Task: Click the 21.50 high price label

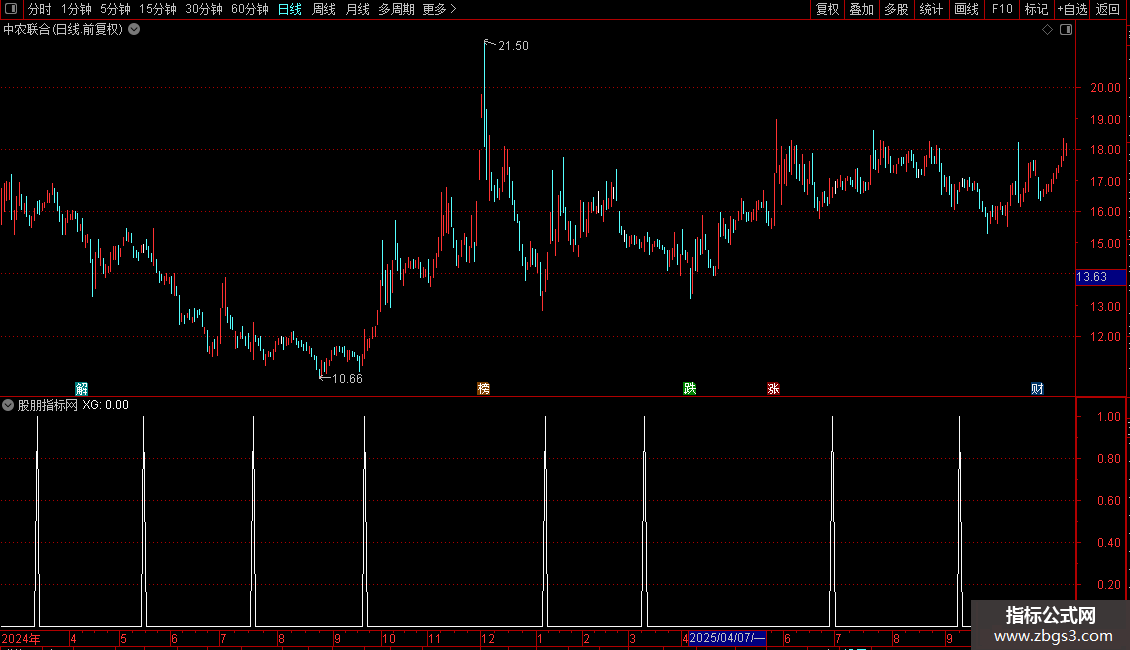Action: 513,46
